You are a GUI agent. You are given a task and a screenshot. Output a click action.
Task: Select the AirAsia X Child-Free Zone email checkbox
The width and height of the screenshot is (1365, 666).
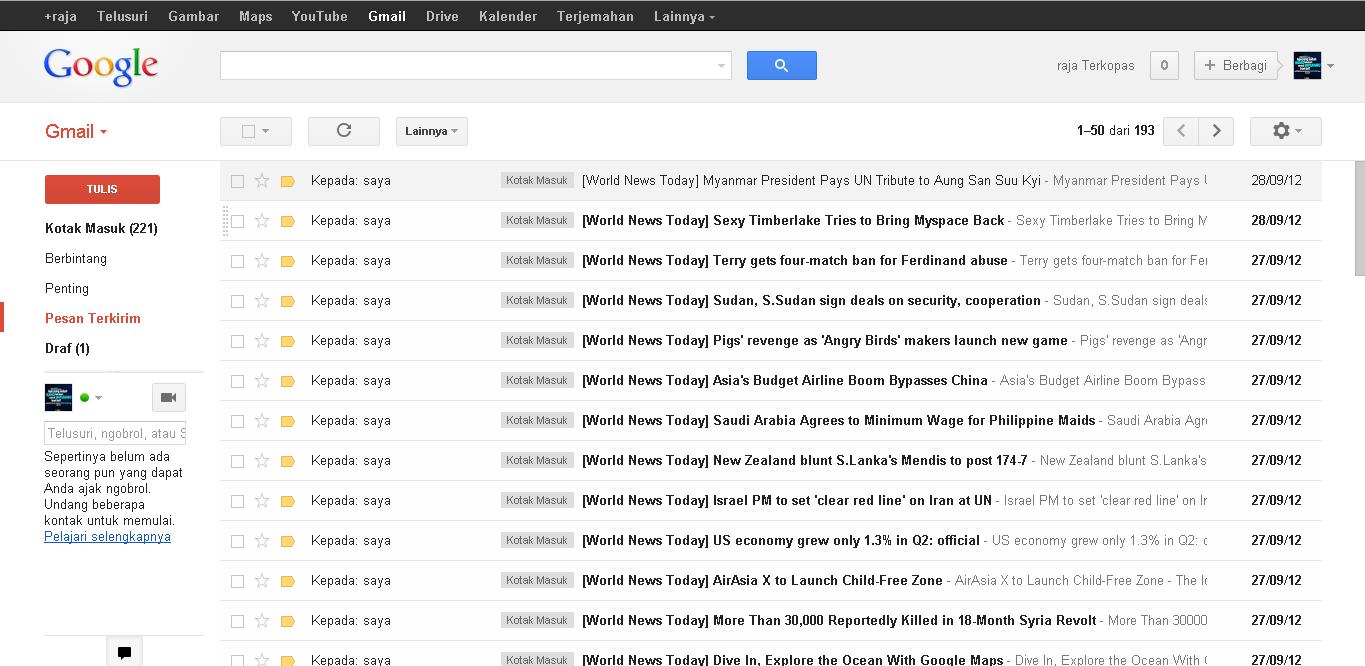(237, 580)
